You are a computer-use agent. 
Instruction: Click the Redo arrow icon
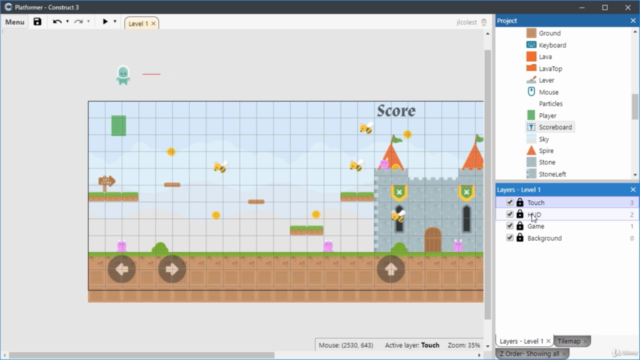(x=78, y=22)
